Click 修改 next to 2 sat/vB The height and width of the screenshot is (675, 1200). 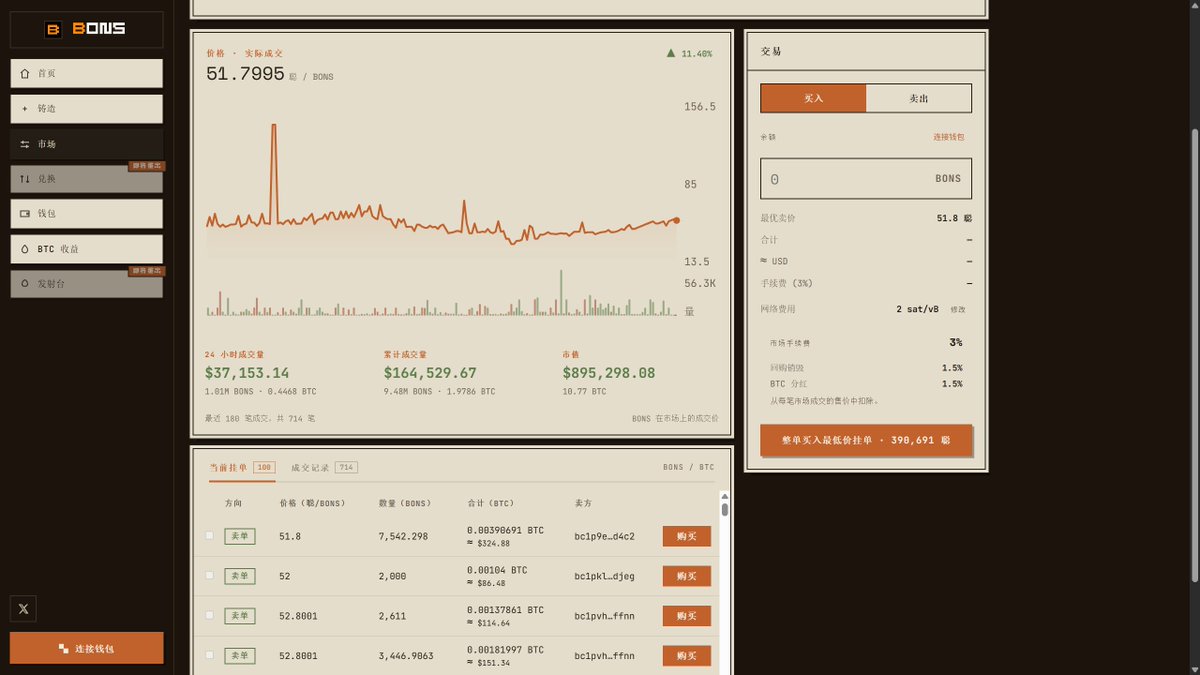click(x=958, y=310)
